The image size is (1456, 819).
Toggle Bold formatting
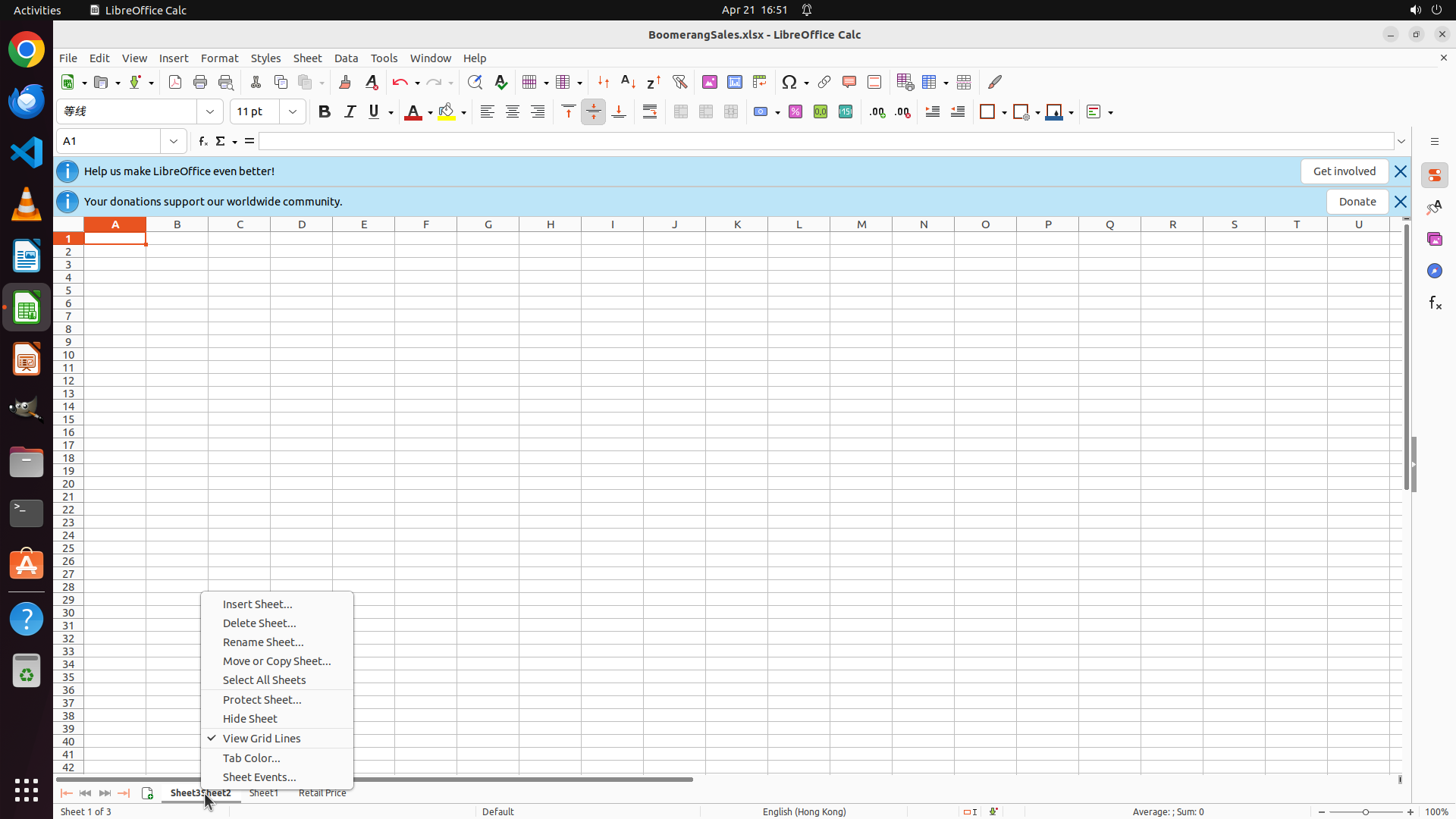(x=325, y=112)
